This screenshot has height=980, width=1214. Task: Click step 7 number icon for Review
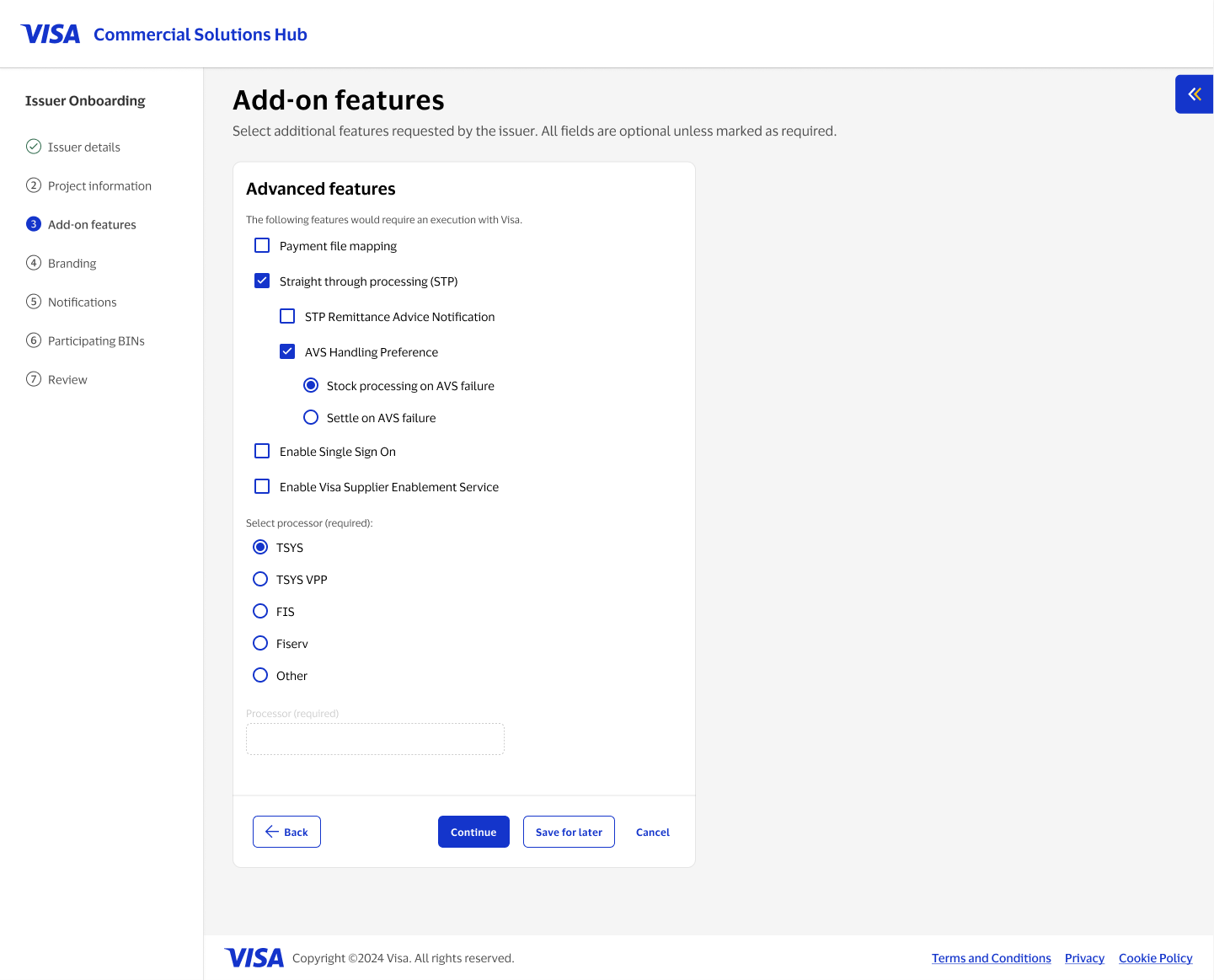point(34,379)
